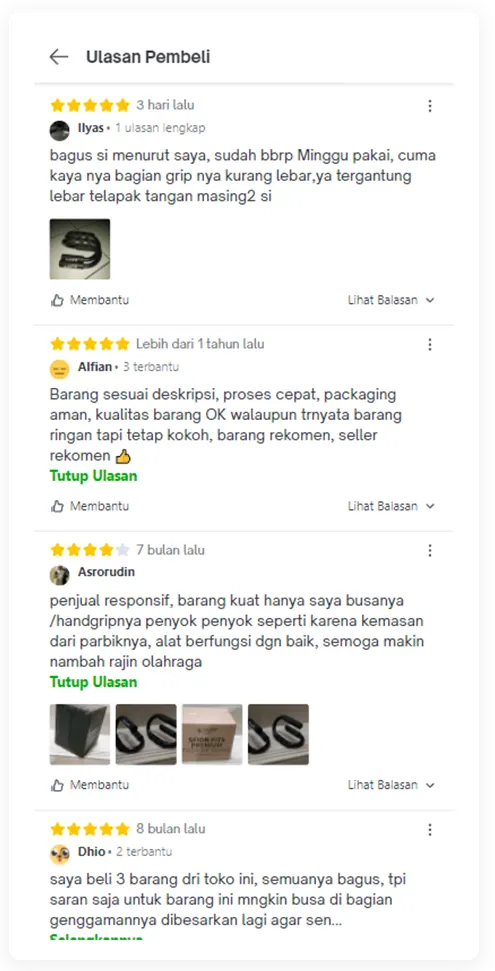
Task: Open more options on Alfian's review
Action: click(x=430, y=344)
